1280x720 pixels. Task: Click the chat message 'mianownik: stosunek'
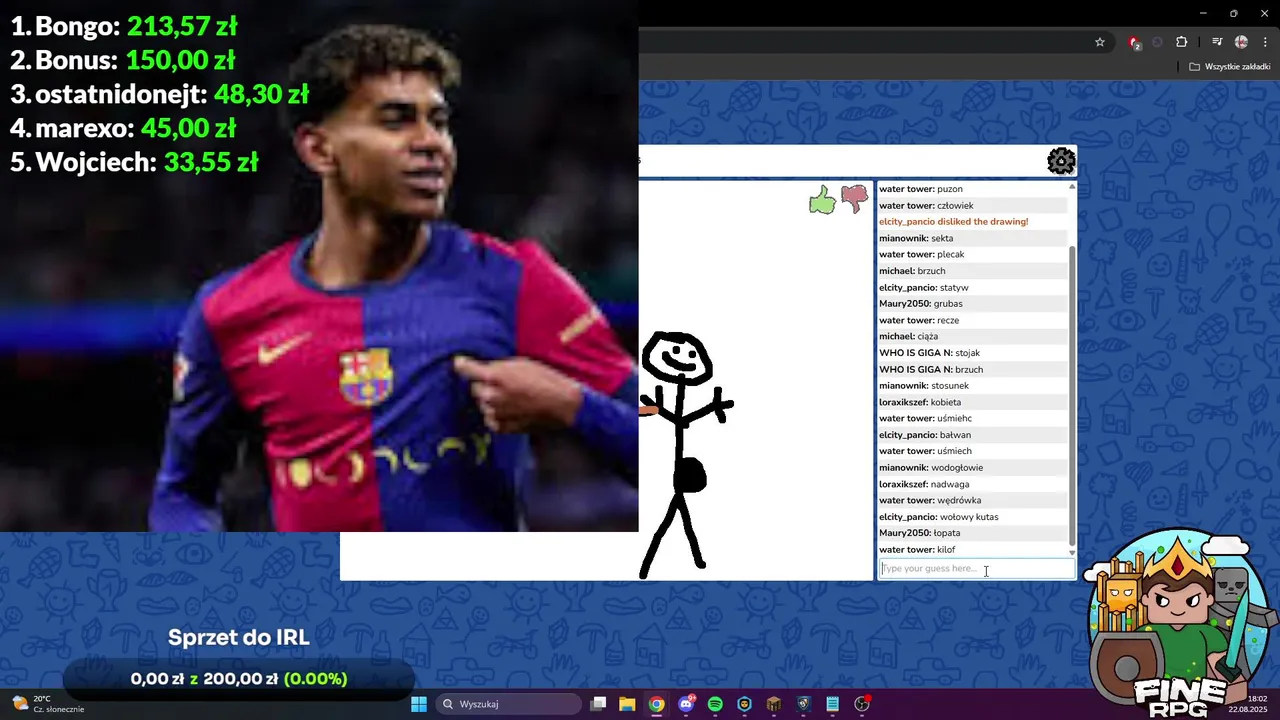pyautogui.click(x=924, y=385)
